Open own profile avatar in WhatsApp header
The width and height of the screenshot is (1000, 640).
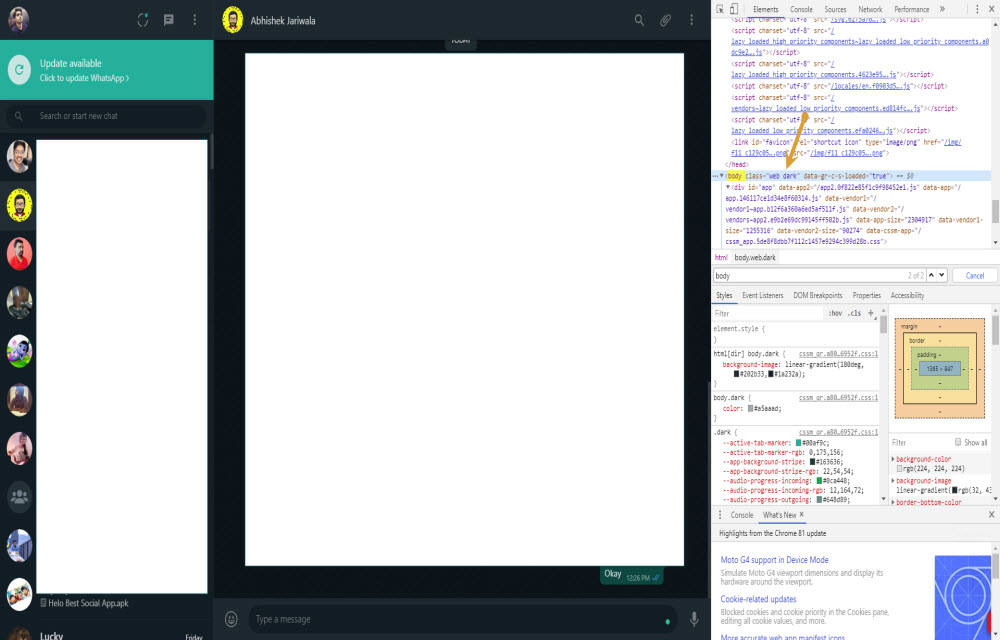(18, 20)
